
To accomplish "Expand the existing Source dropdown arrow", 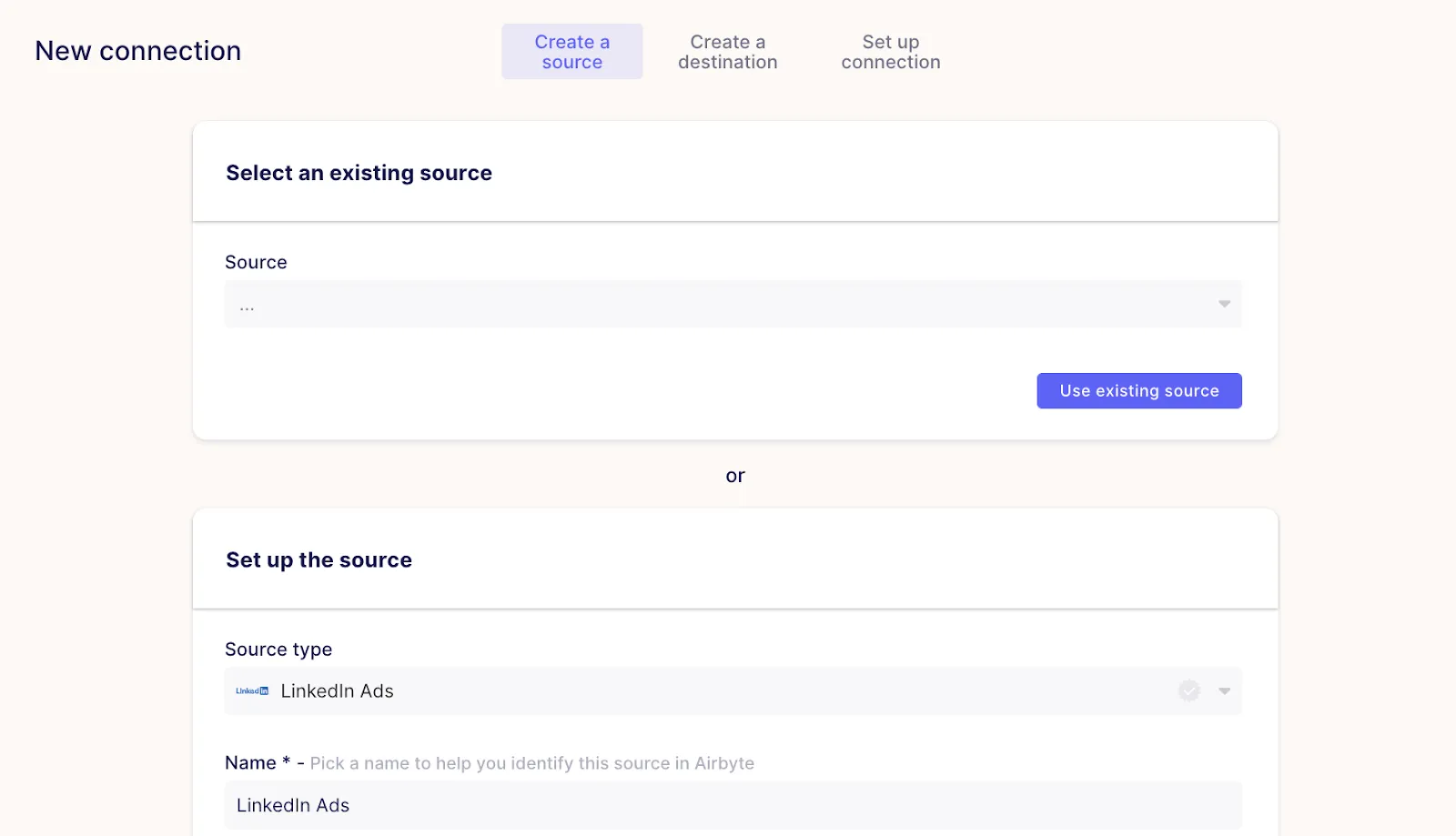I will (1224, 304).
